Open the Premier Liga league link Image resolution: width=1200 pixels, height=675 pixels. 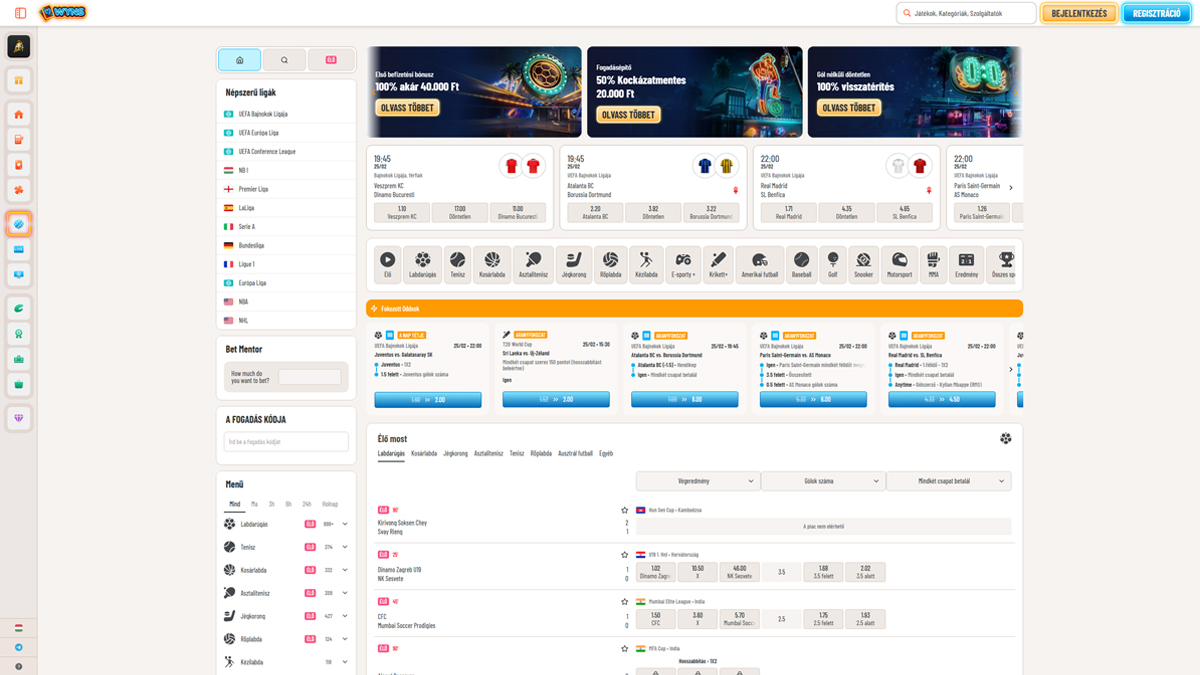pyautogui.click(x=253, y=189)
